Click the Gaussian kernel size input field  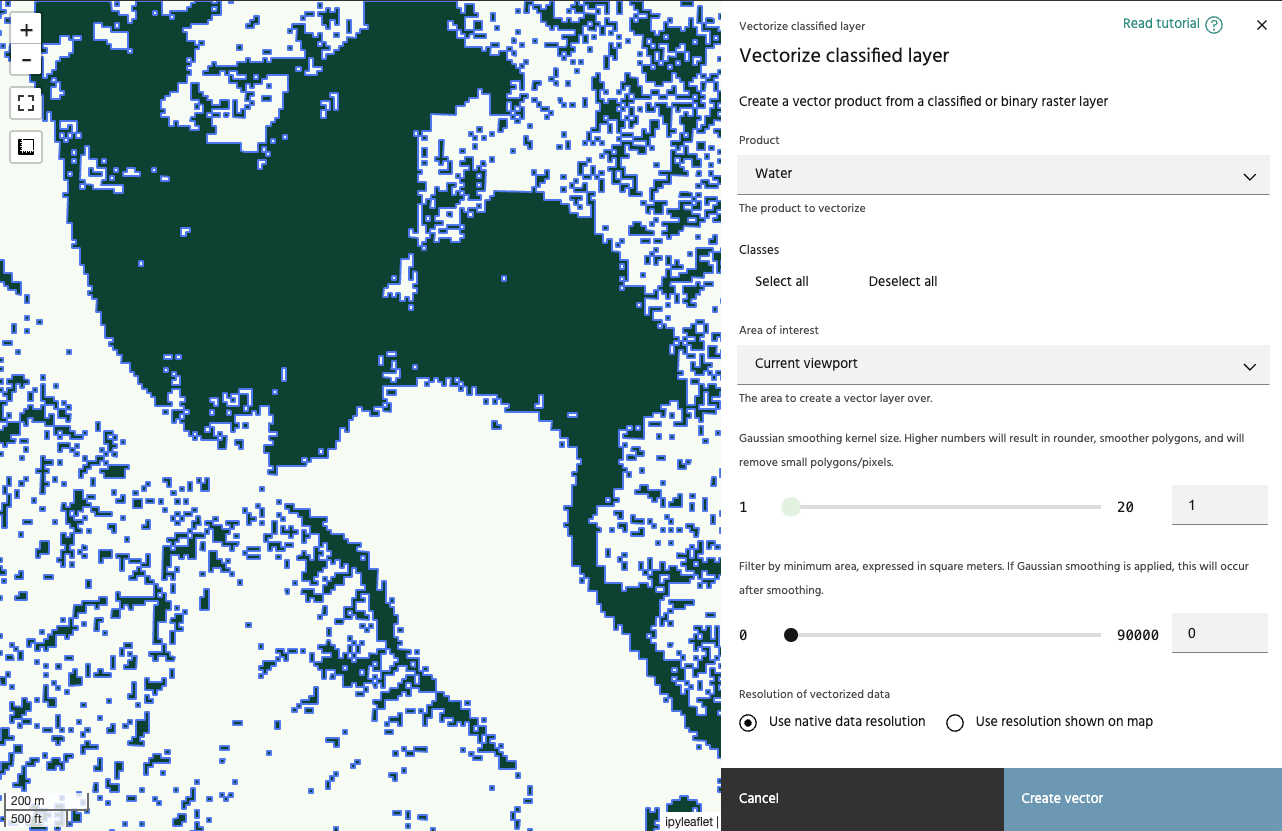(1220, 506)
